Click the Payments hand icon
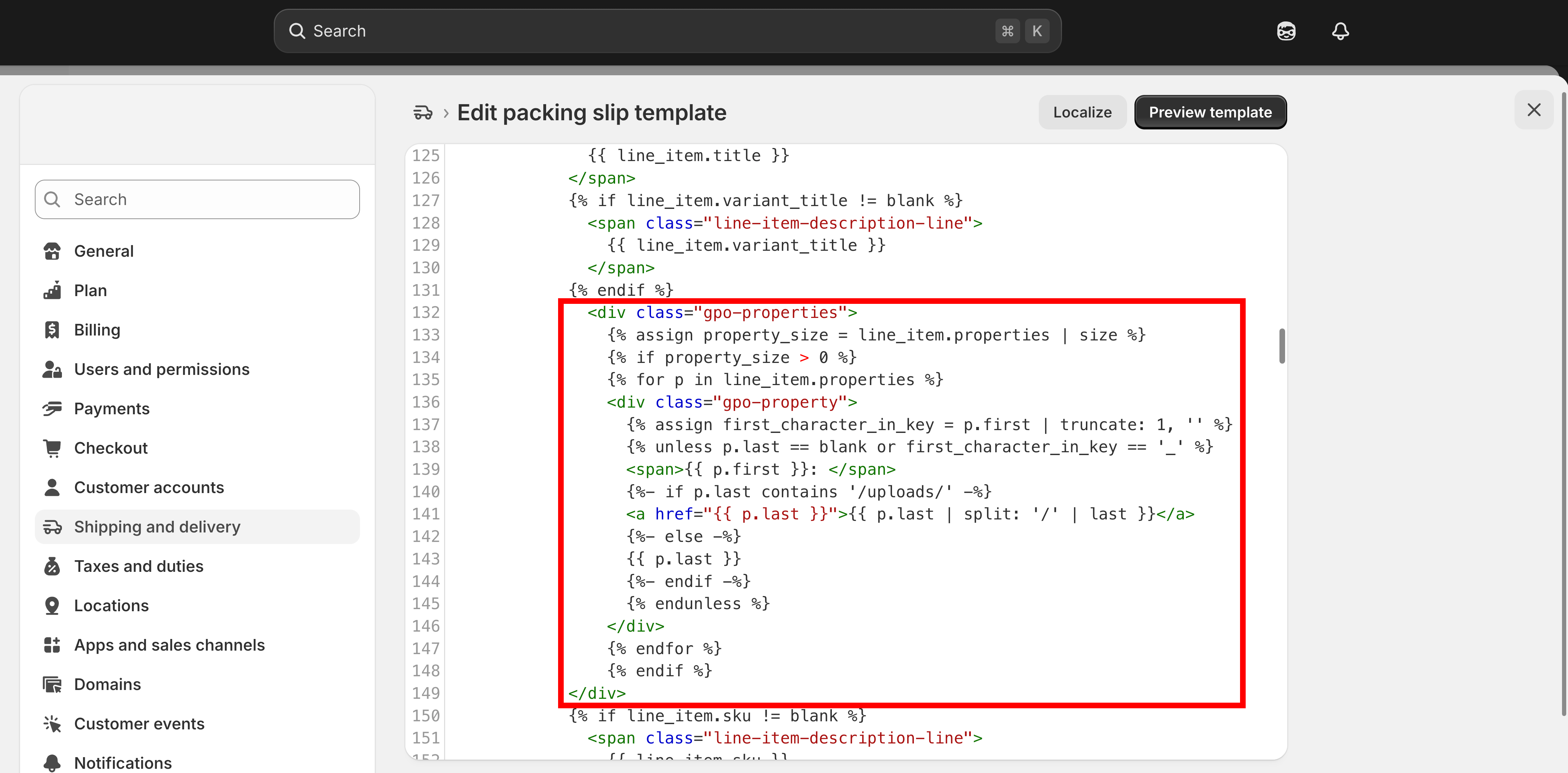The image size is (1568, 773). [x=52, y=409]
